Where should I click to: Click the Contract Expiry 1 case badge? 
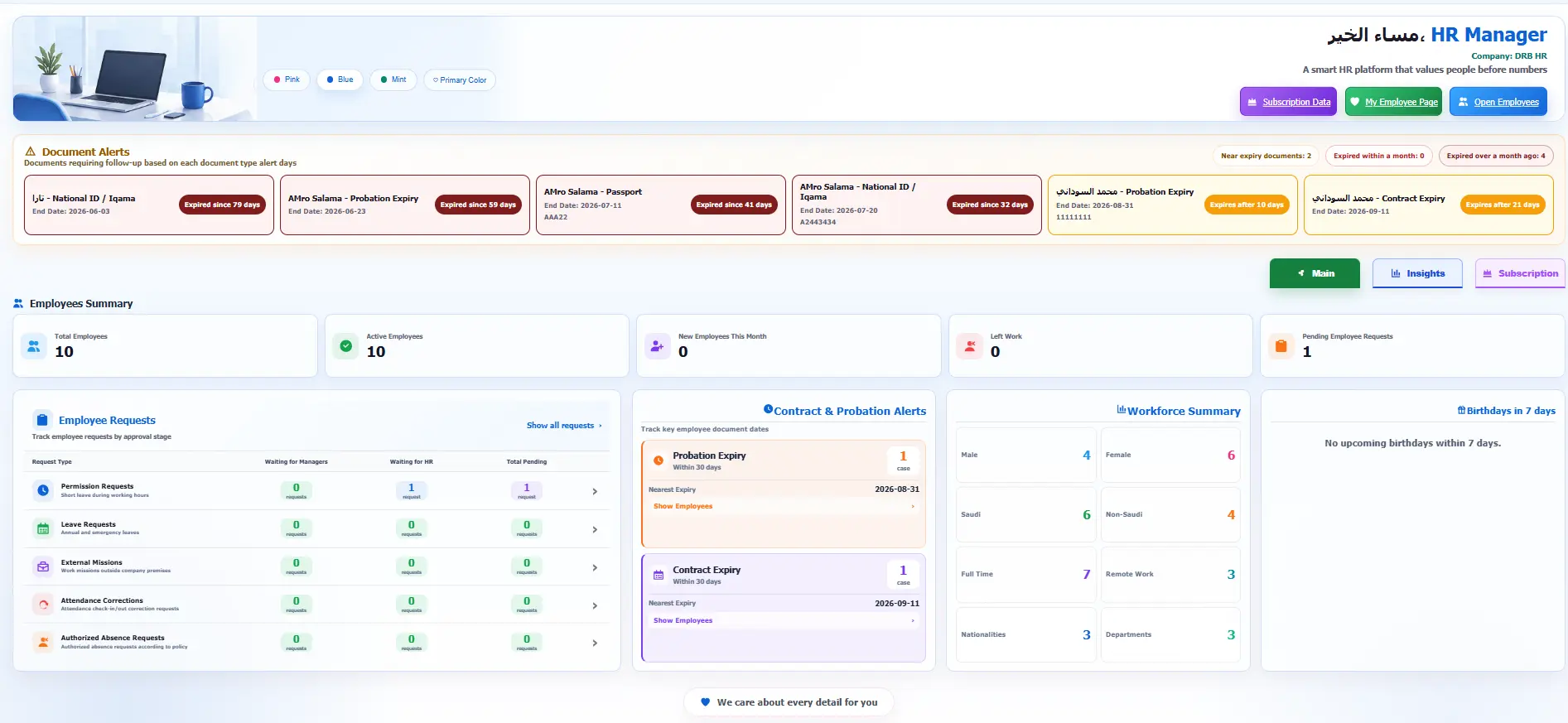coord(903,575)
